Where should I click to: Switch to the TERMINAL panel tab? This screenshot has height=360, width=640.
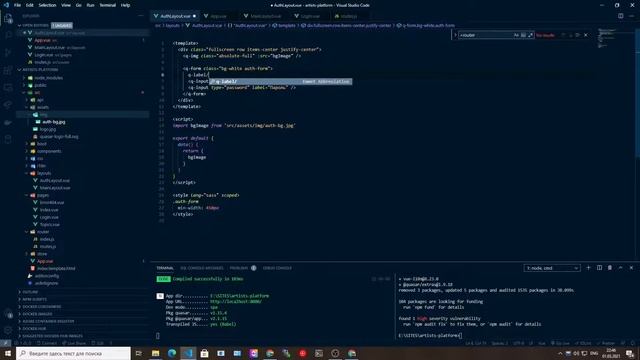[165, 268]
